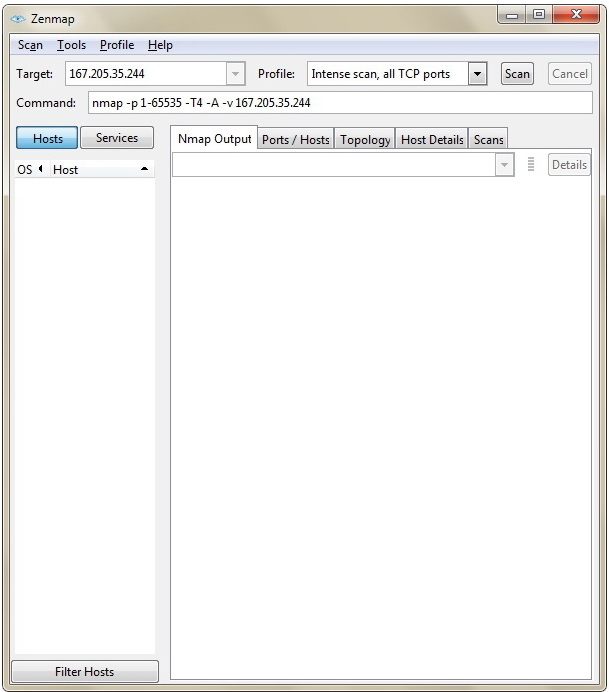Click inside the Command text field
This screenshot has width=609, height=692.
[x=340, y=103]
